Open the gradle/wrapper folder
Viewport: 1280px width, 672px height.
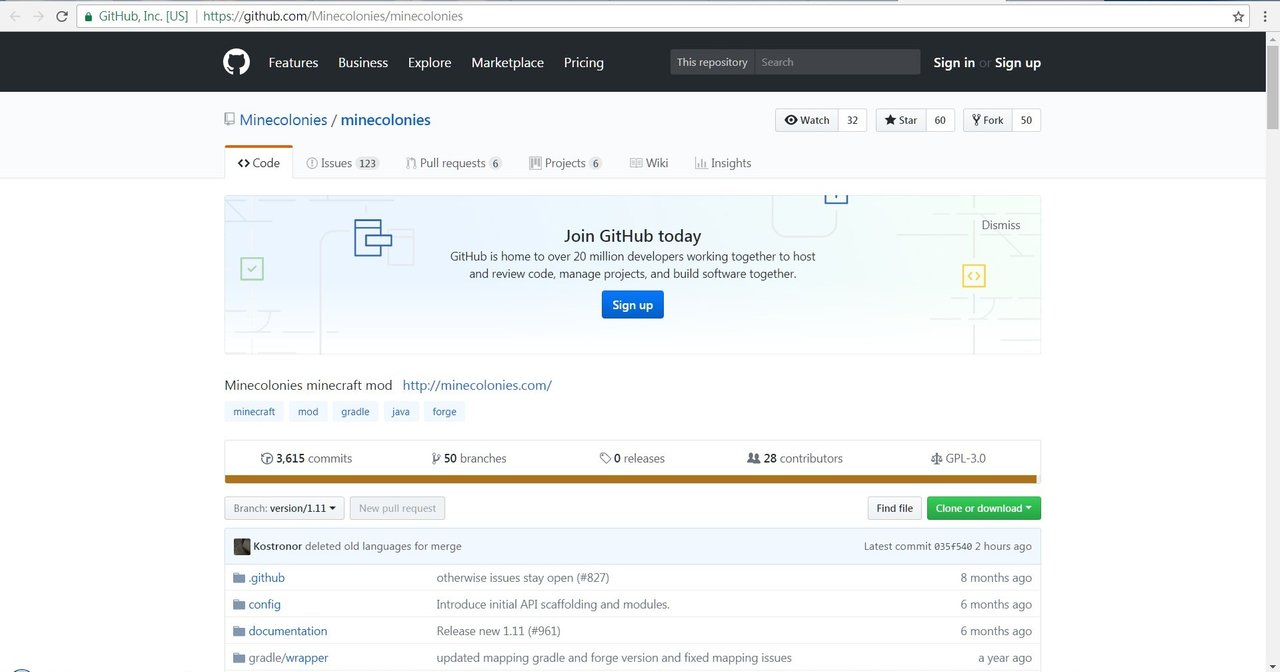pyautogui.click(x=288, y=658)
